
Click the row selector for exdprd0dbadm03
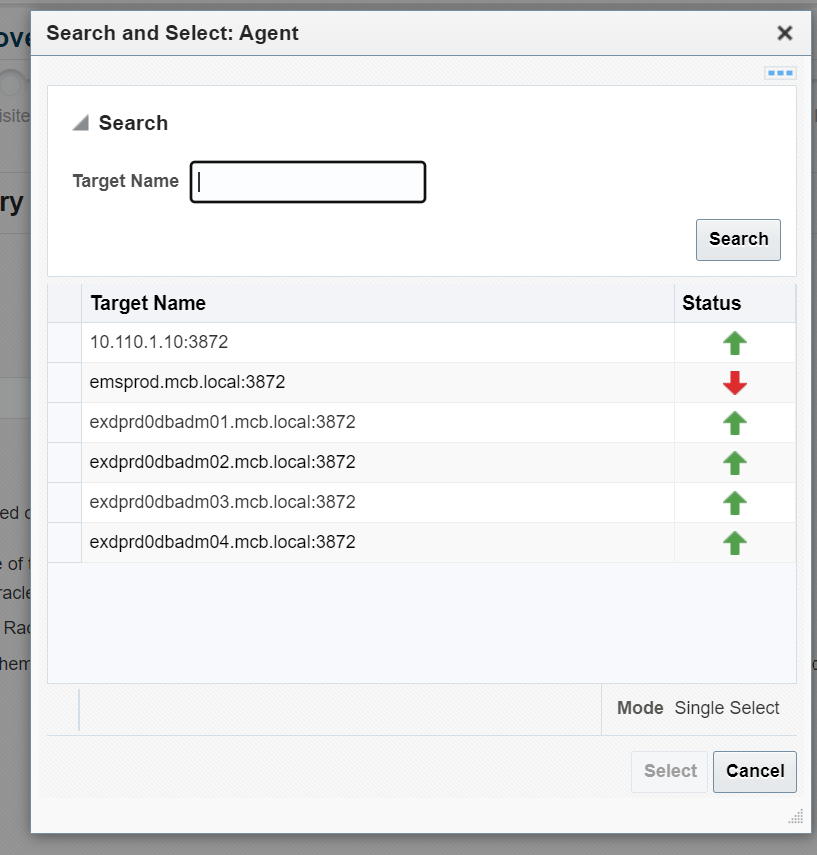click(x=65, y=502)
